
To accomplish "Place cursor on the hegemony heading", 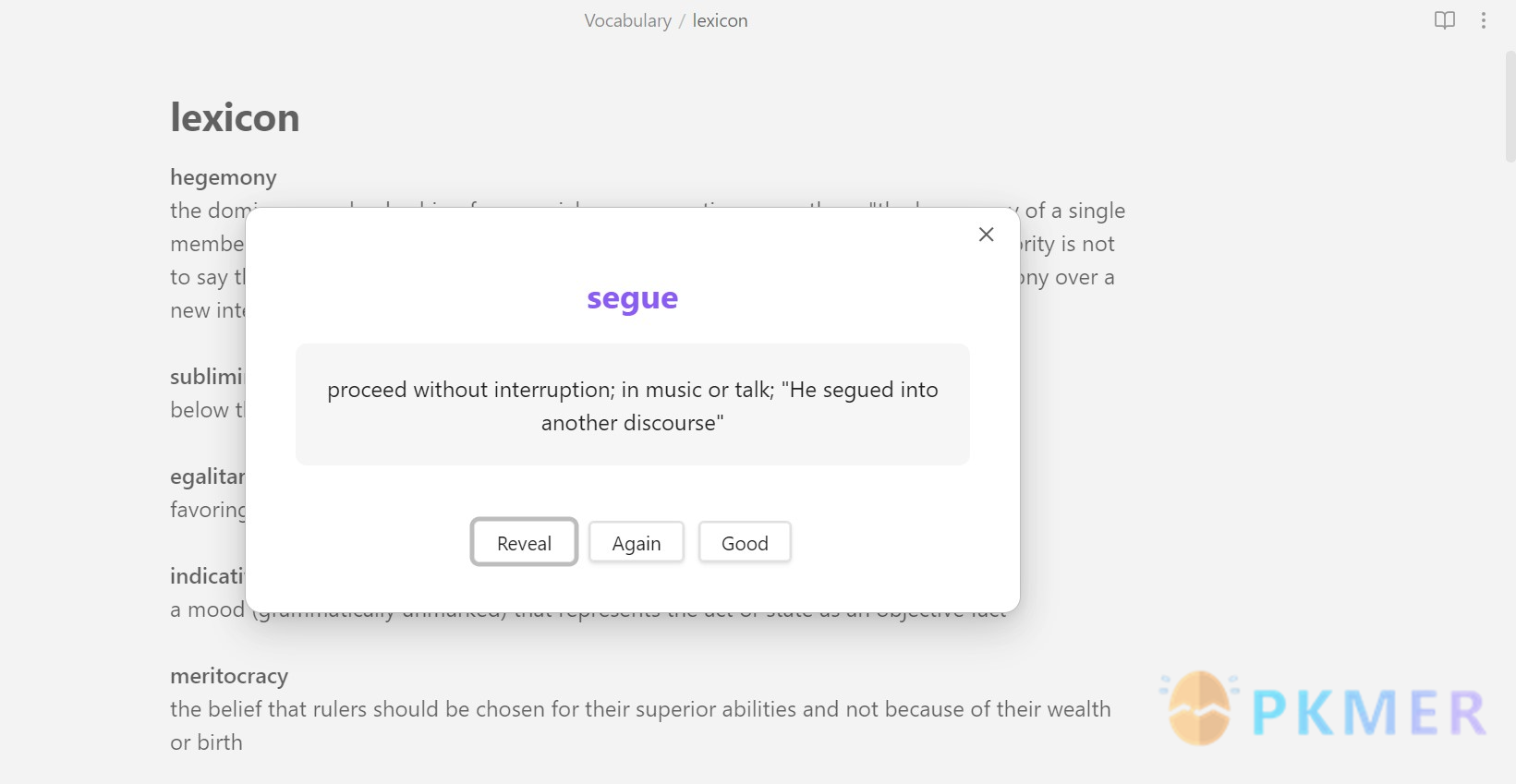I will (224, 177).
